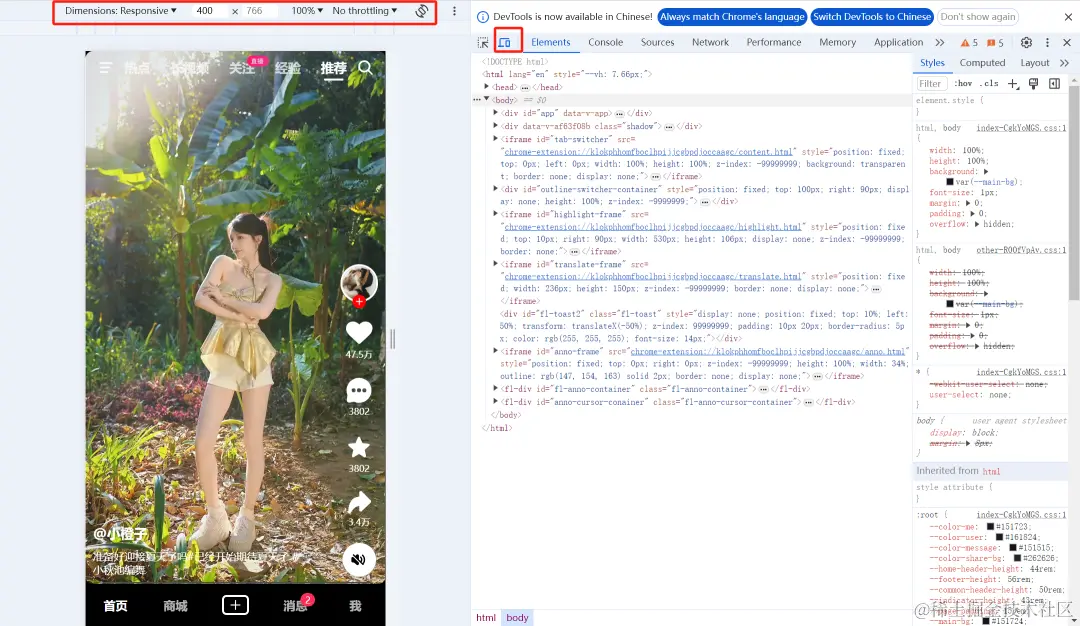This screenshot has height=626, width=1080.
Task: Toggle the rendering emulations brush icon
Action: [x=1033, y=83]
